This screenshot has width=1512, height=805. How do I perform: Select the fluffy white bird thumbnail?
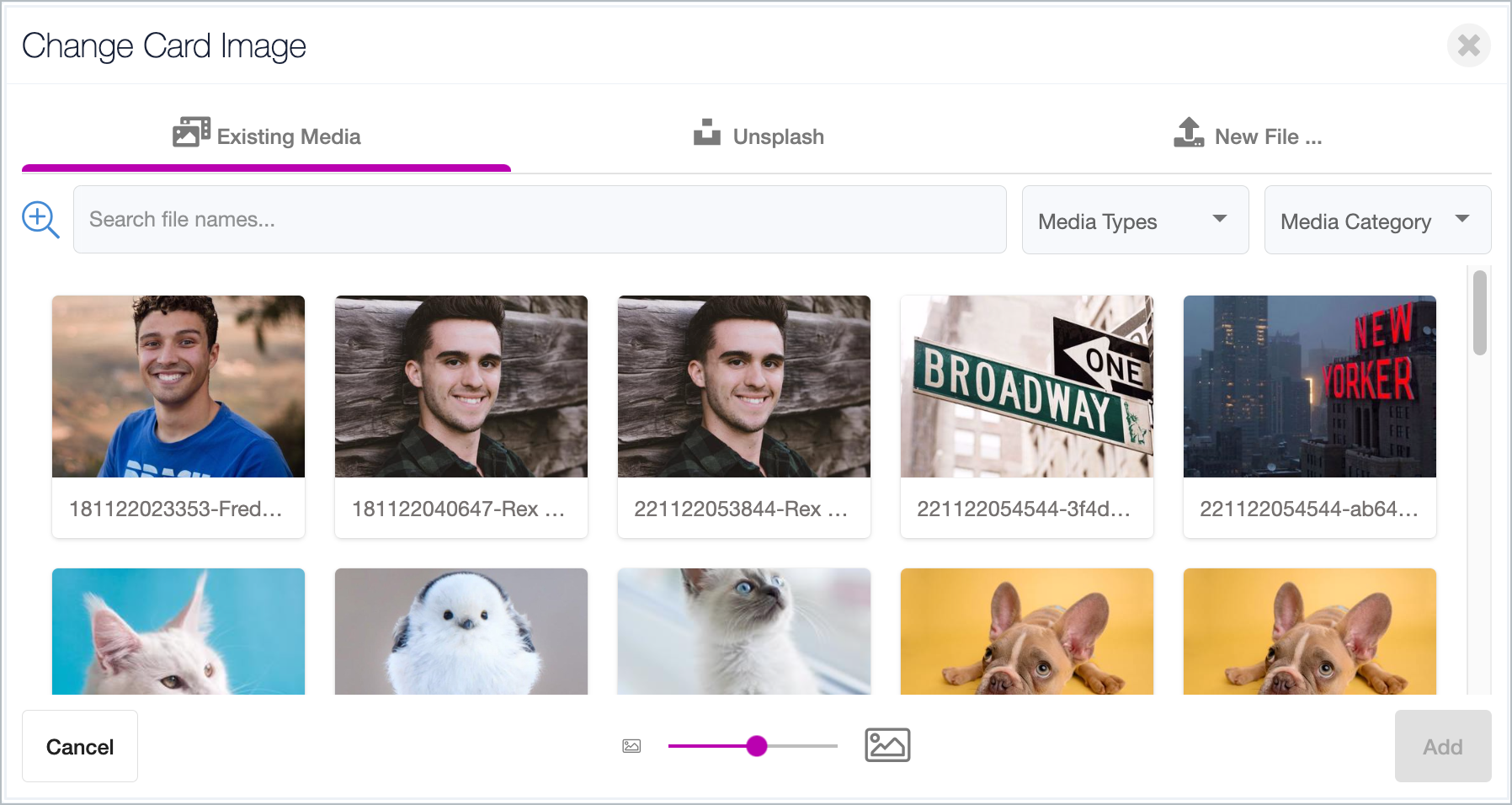click(461, 632)
